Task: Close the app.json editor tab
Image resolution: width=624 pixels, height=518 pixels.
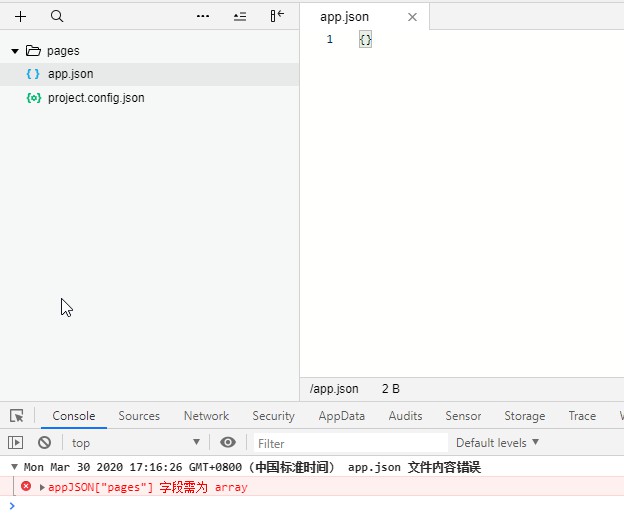Action: coord(412,17)
